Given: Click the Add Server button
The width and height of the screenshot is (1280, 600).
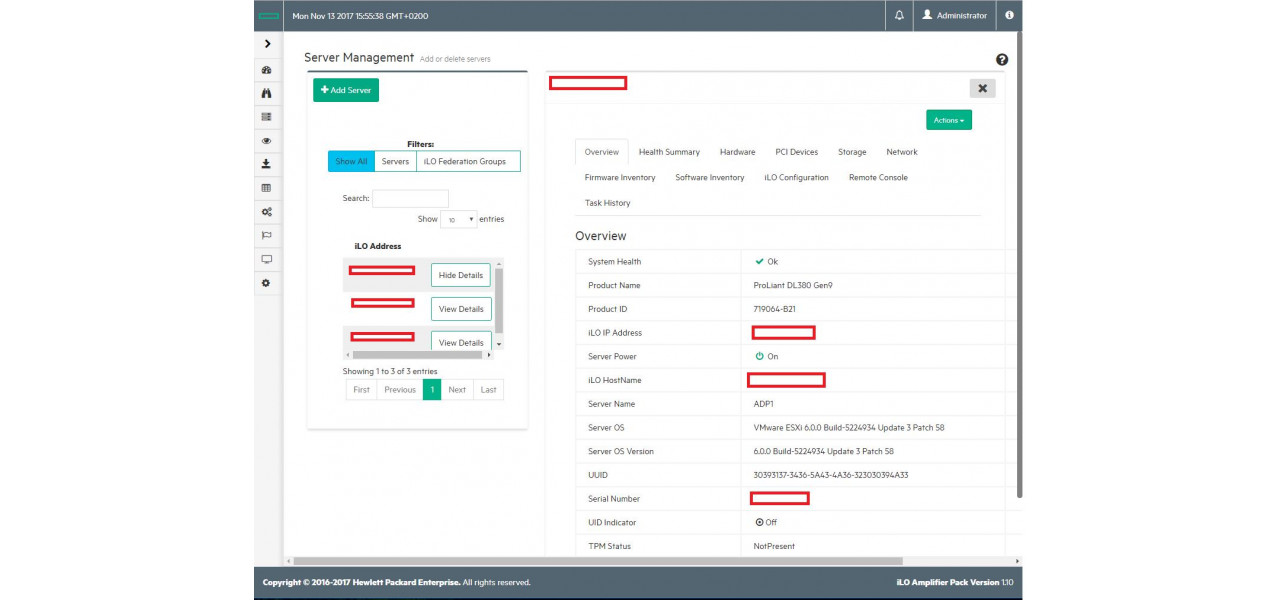Looking at the screenshot, I should 346,90.
